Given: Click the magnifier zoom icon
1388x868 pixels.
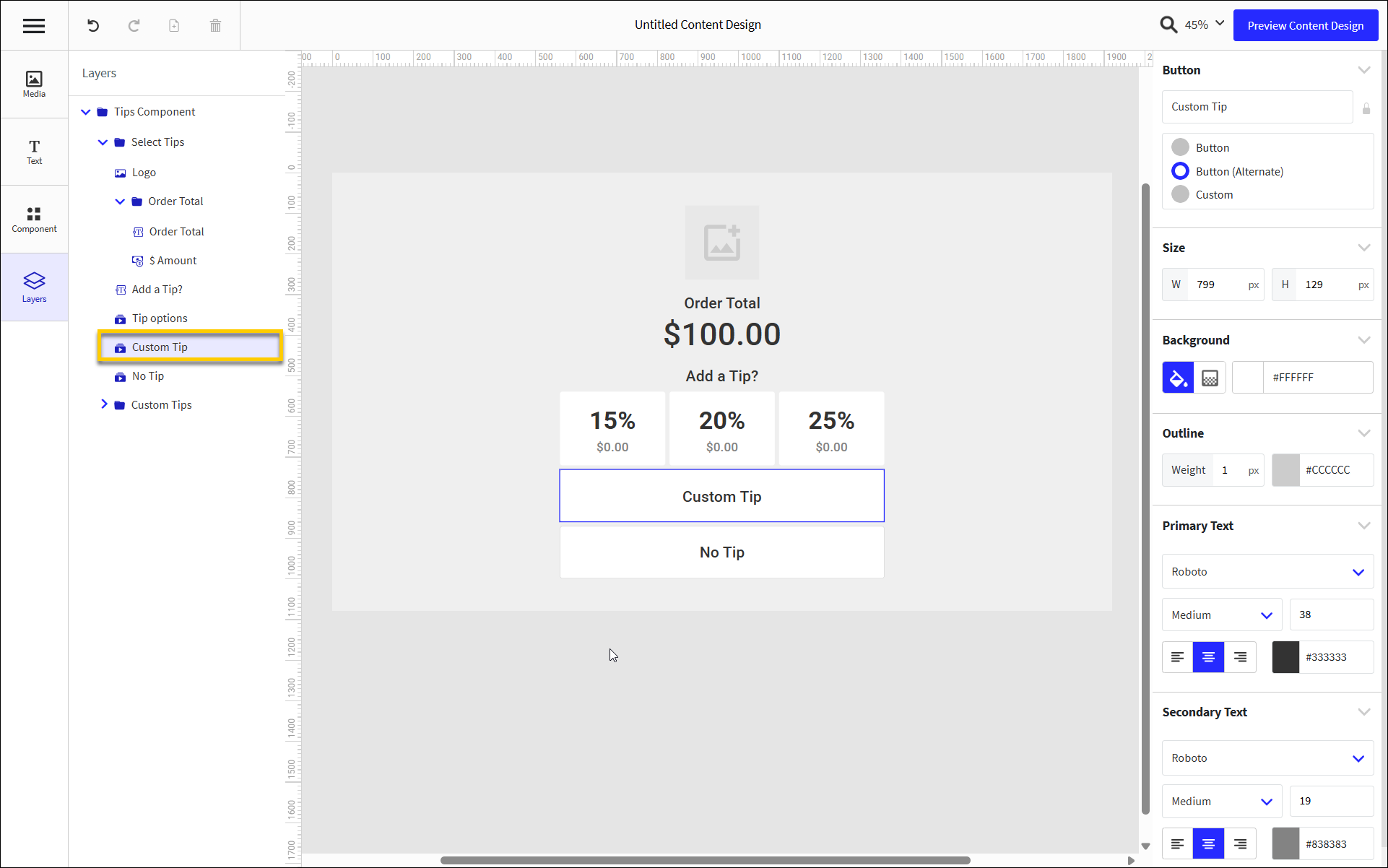Looking at the screenshot, I should point(1168,25).
